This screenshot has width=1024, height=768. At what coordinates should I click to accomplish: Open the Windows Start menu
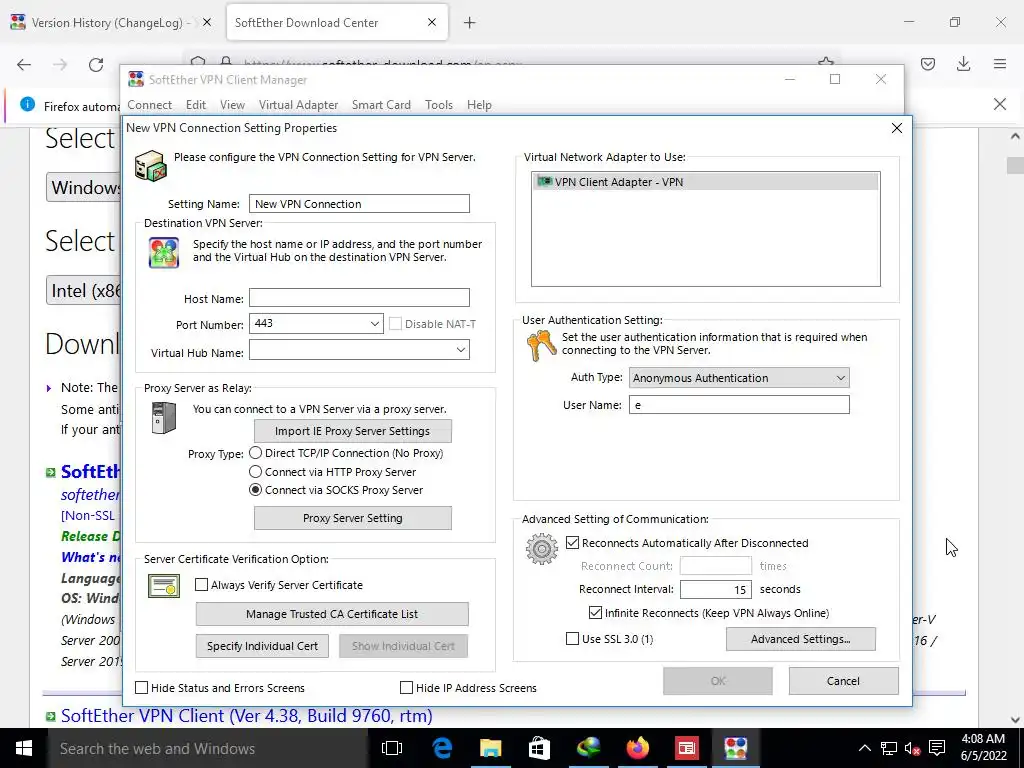(x=24, y=748)
